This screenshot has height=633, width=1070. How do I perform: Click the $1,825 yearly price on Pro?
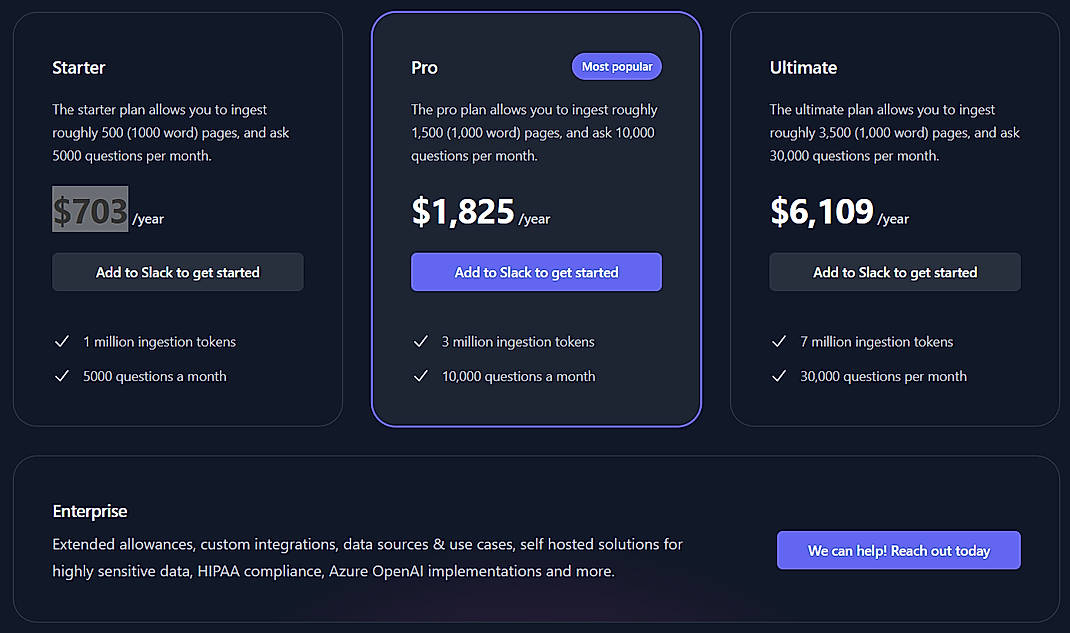click(460, 211)
